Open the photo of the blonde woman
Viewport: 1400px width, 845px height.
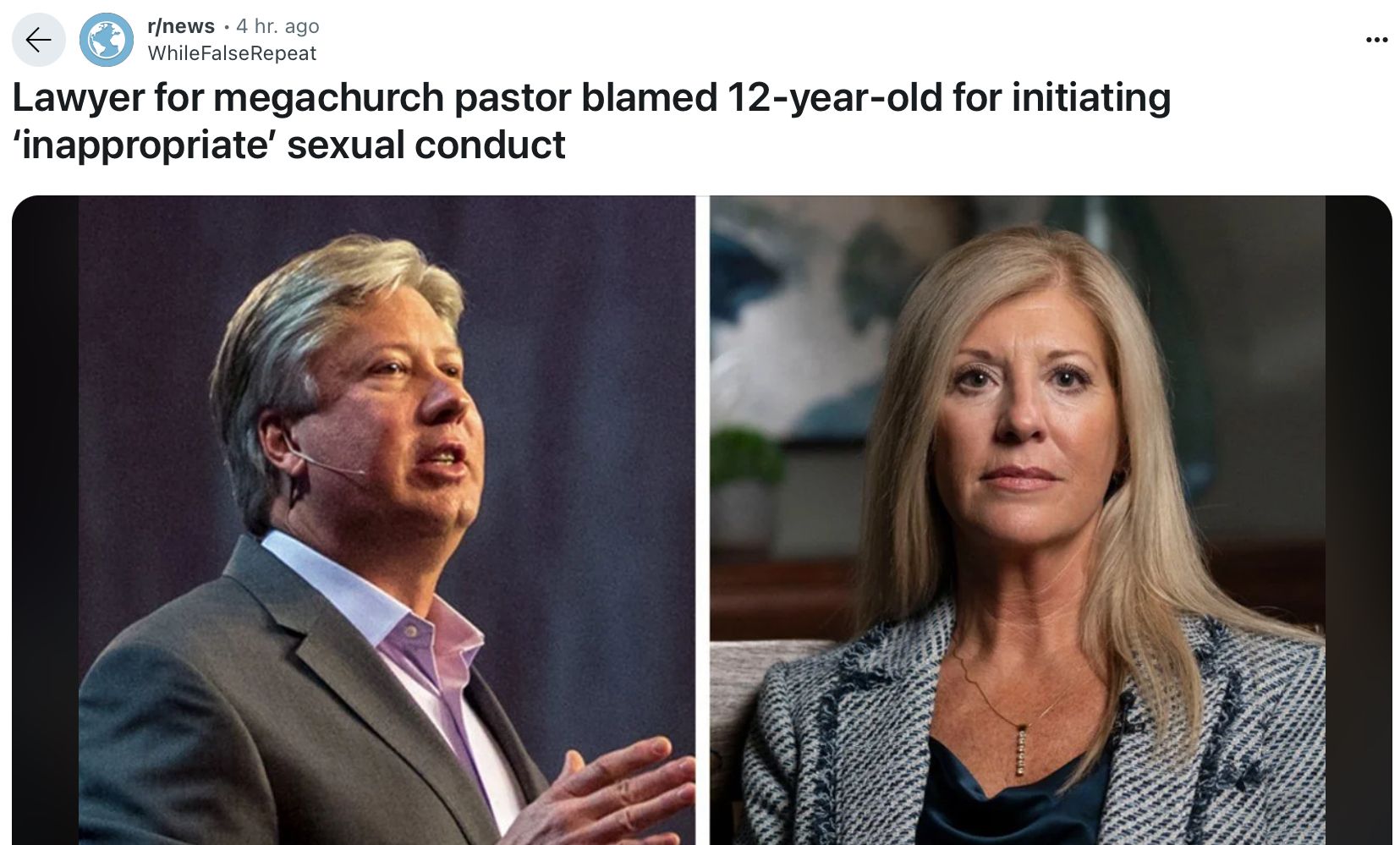click(1017, 520)
